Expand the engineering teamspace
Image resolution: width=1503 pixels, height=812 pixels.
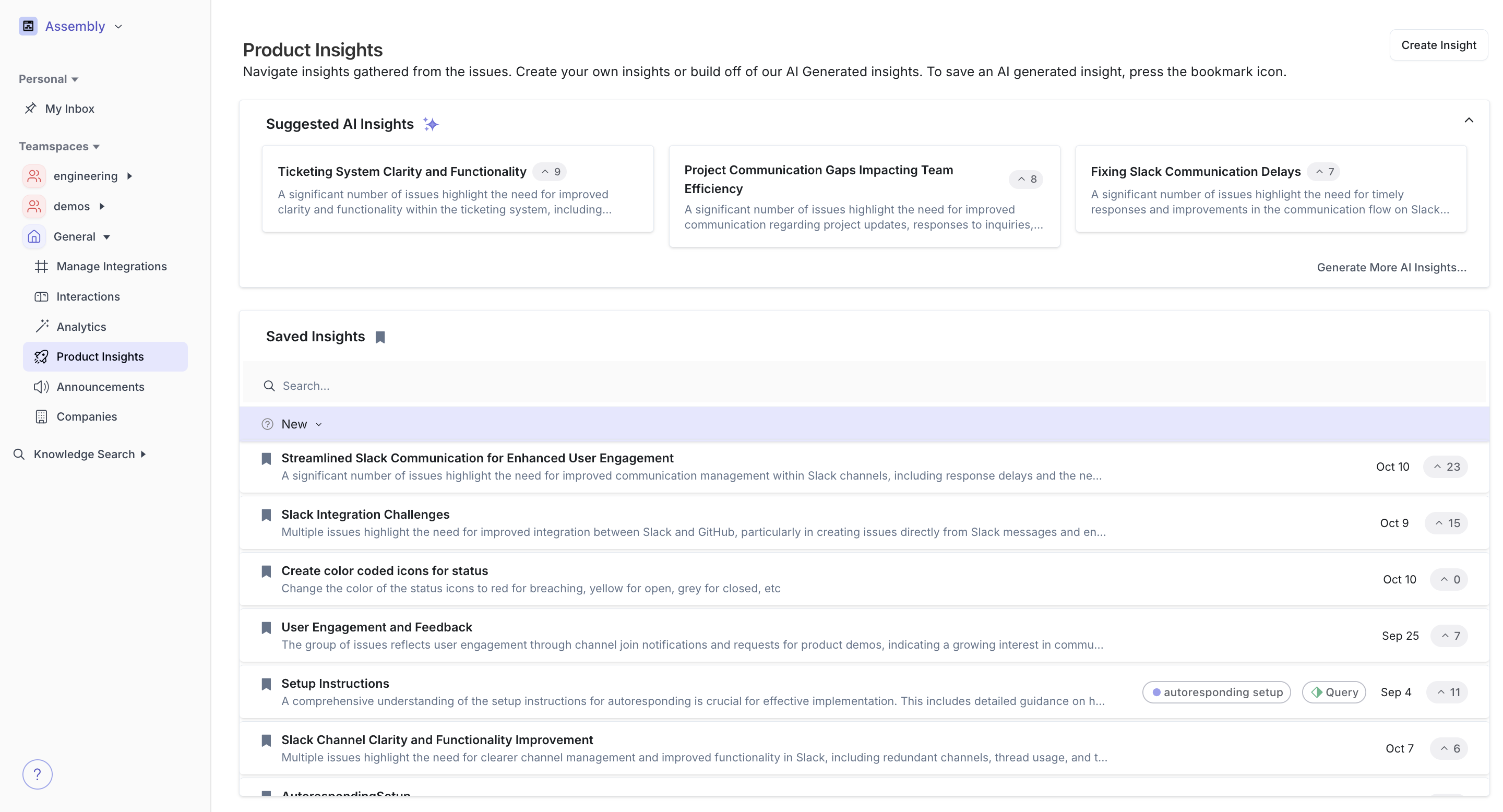coord(129,176)
